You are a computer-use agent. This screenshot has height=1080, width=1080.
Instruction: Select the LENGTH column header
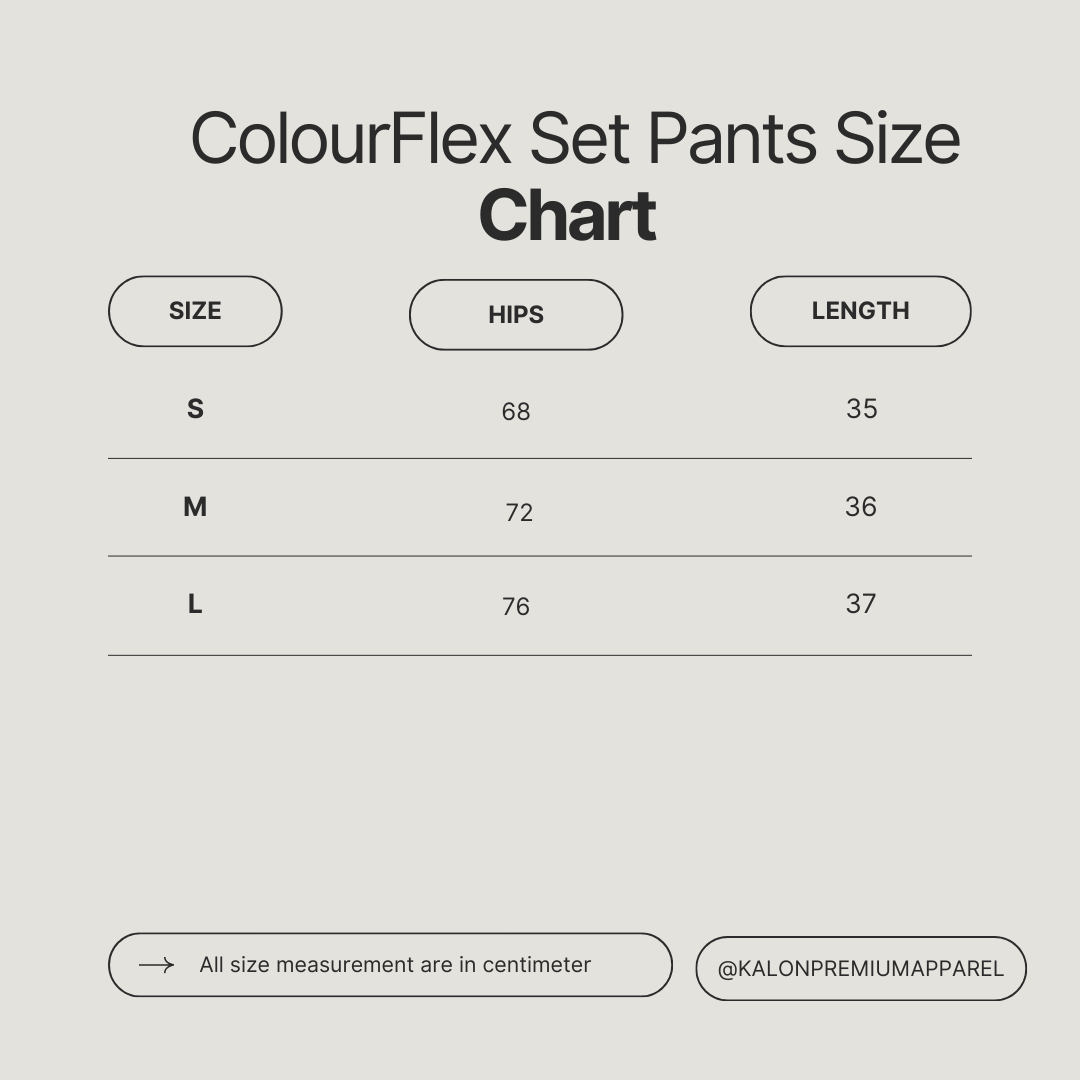pyautogui.click(x=860, y=311)
